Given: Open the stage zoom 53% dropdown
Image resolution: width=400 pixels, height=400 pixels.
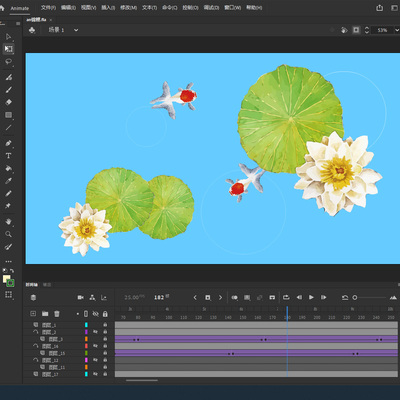Looking at the screenshot, I should coord(397,30).
